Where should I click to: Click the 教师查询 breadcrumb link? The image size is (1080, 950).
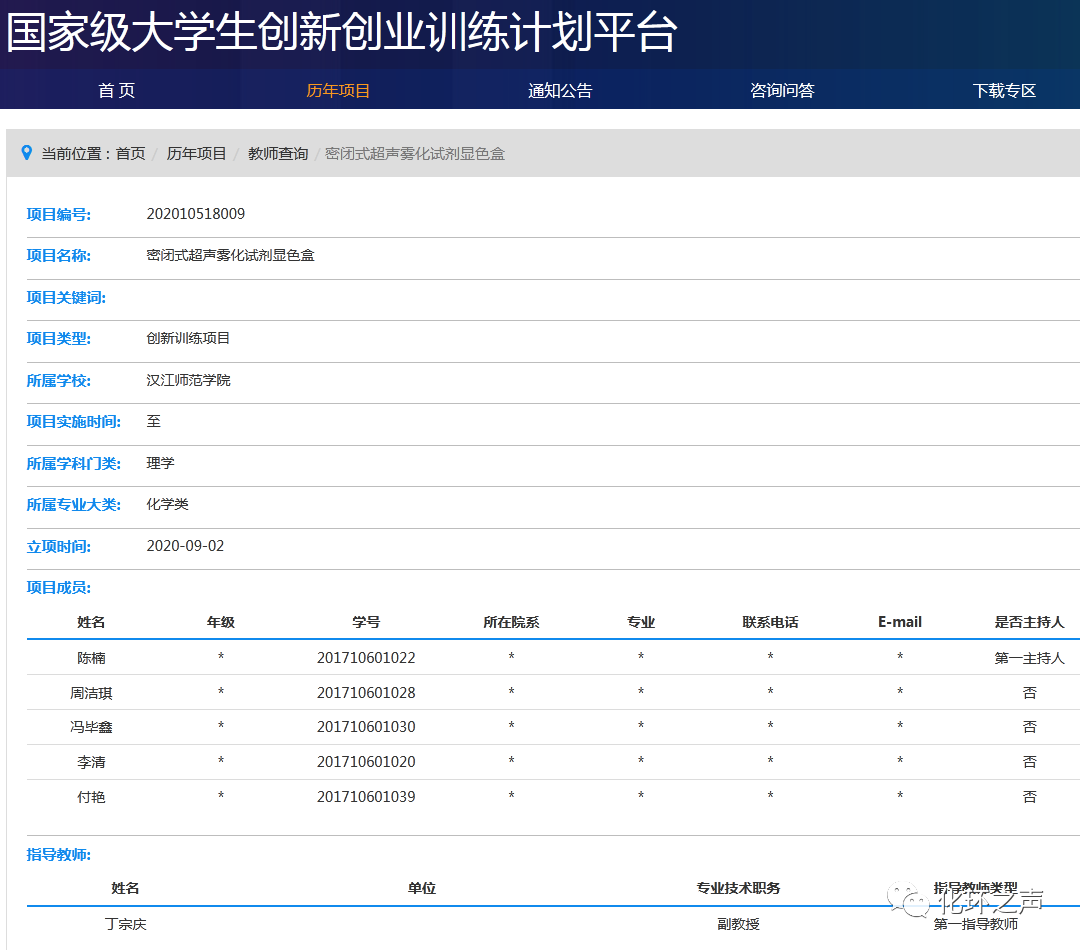[278, 154]
